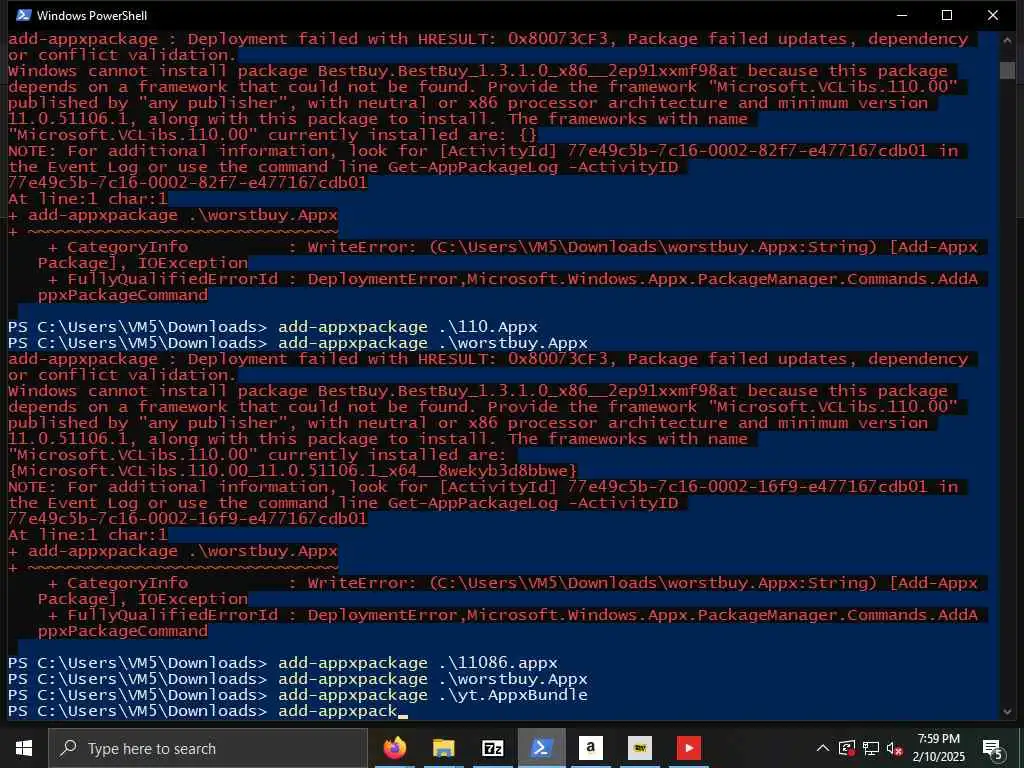Click the muted volume tray icon
Viewport: 1024px width, 768px height.
click(x=894, y=749)
